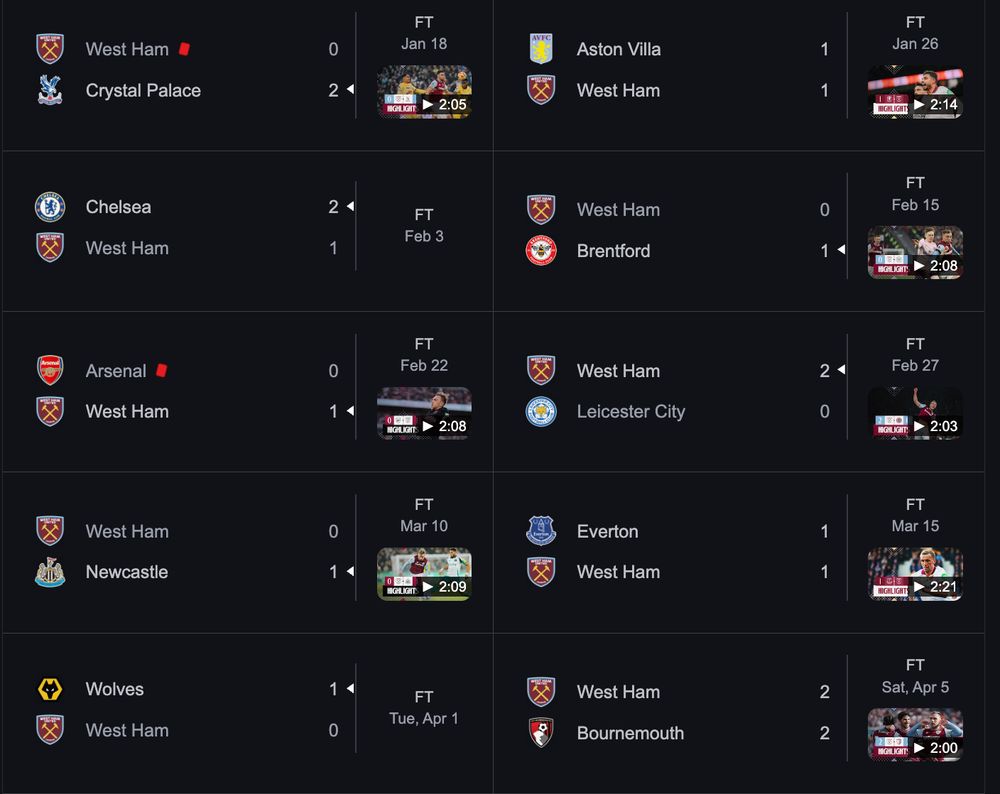1000x794 pixels.
Task: Play Arsenal vs West Ham highlights video
Action: pyautogui.click(x=424, y=413)
